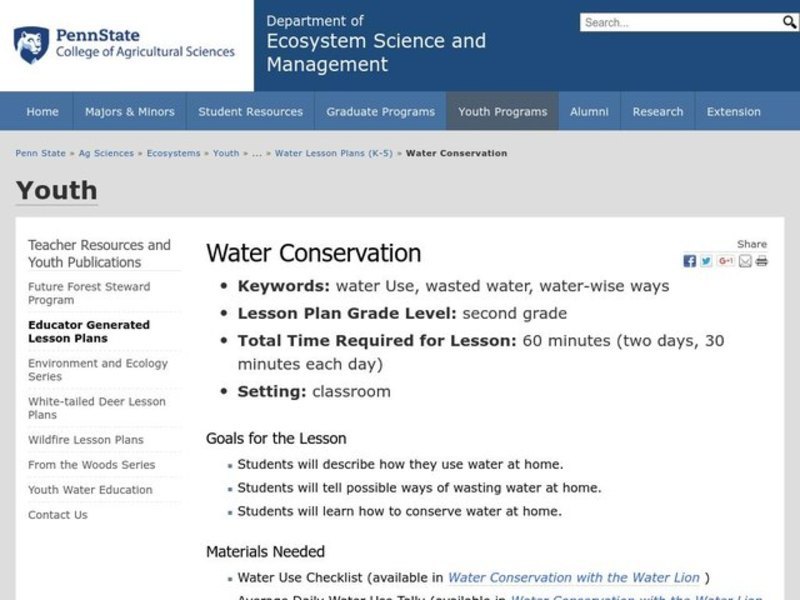The width and height of the screenshot is (800, 600).
Task: Select the Alumni navigation tab
Action: point(589,111)
